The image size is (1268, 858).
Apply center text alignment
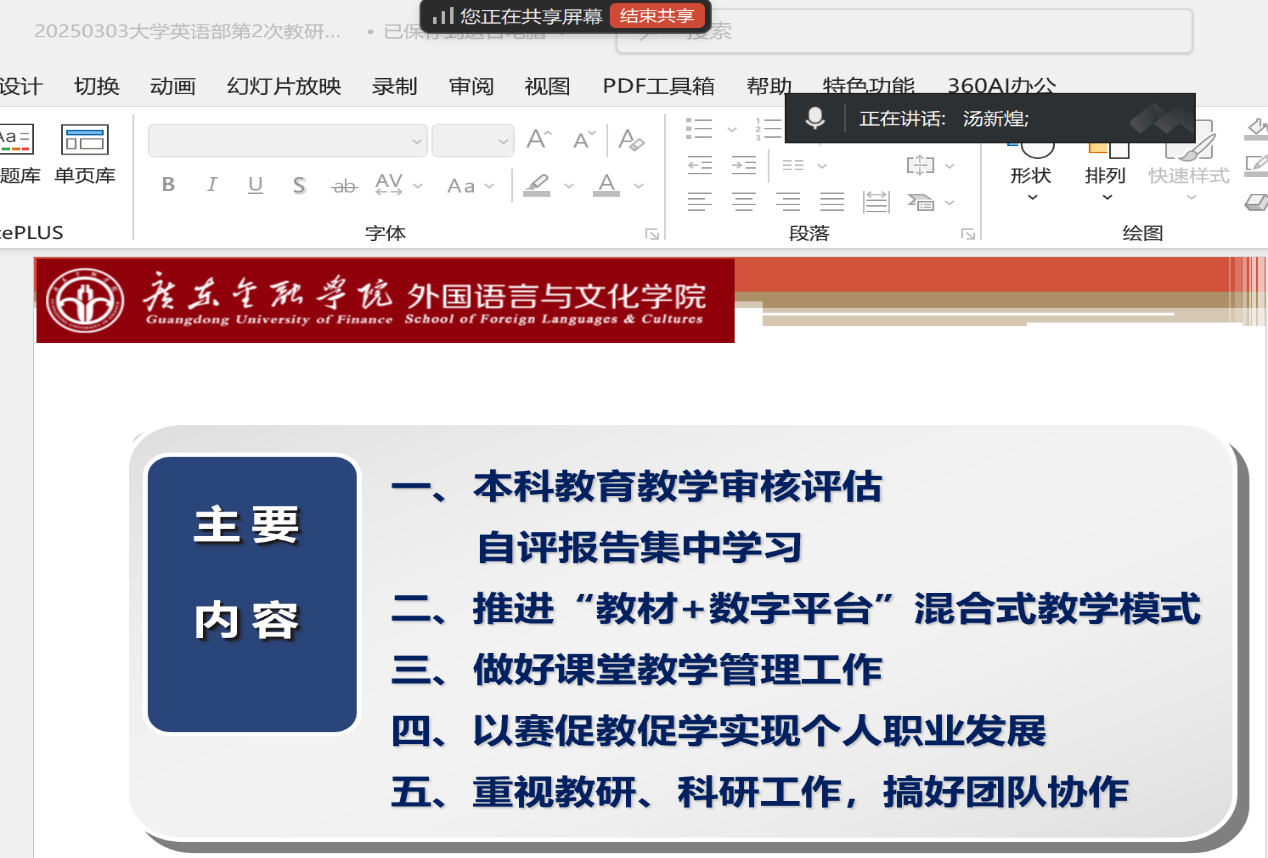743,202
